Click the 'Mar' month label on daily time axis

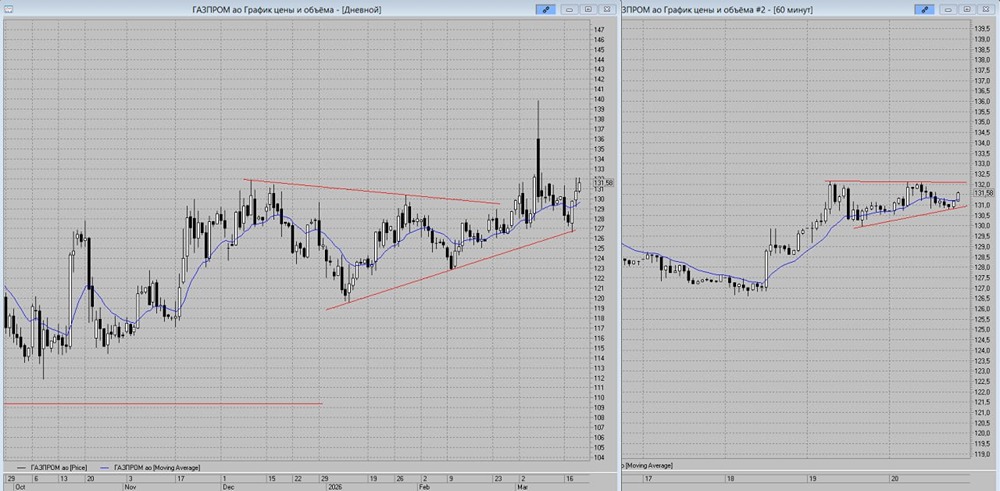(x=521, y=486)
